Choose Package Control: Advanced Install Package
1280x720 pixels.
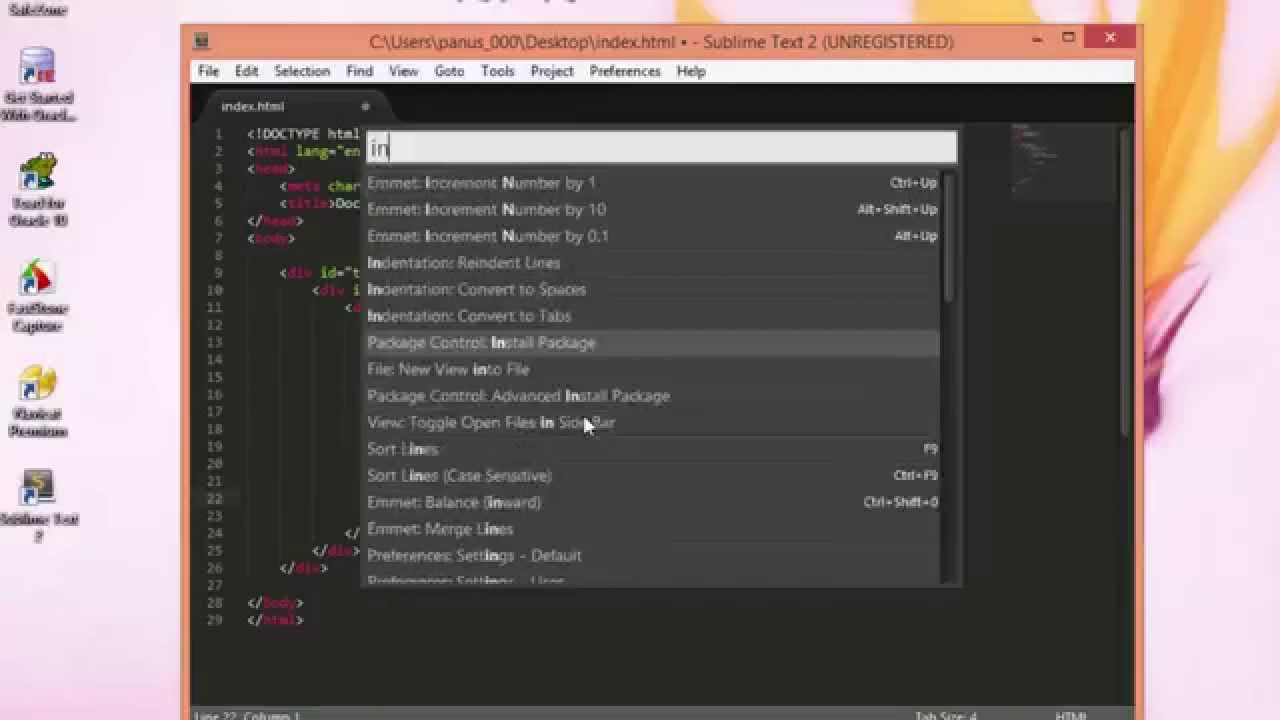tap(652, 396)
